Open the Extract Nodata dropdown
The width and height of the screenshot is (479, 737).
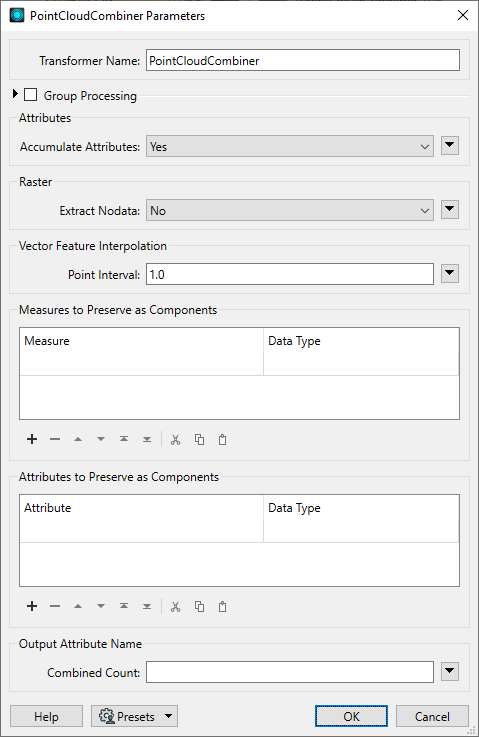(290, 211)
